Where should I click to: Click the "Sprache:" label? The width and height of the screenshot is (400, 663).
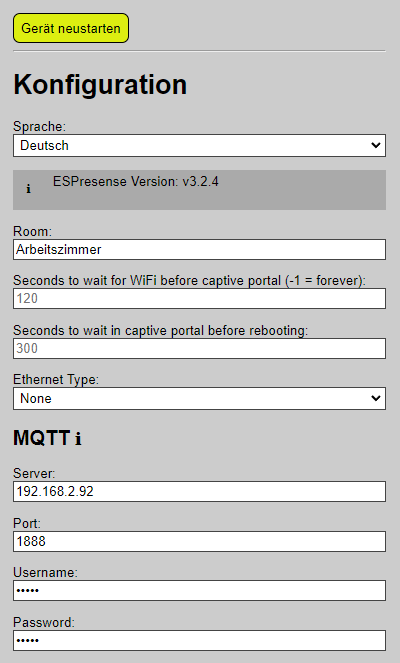39,126
